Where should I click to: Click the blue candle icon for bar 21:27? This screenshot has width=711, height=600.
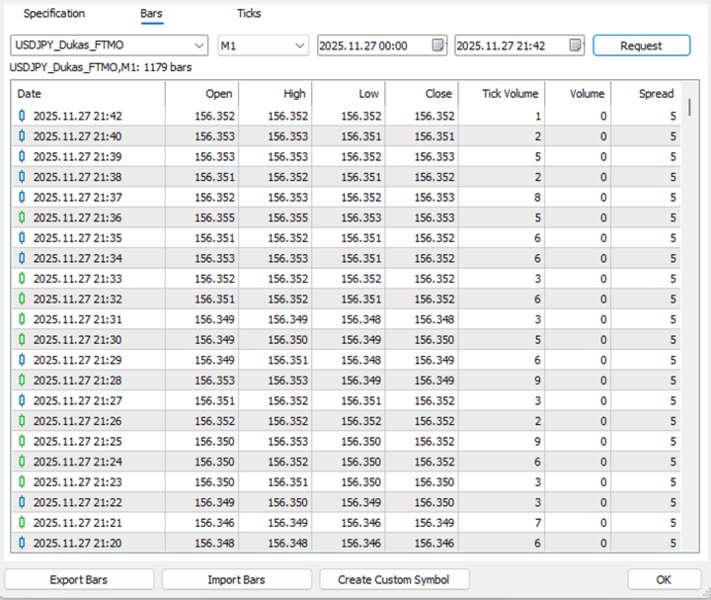tap(22, 400)
